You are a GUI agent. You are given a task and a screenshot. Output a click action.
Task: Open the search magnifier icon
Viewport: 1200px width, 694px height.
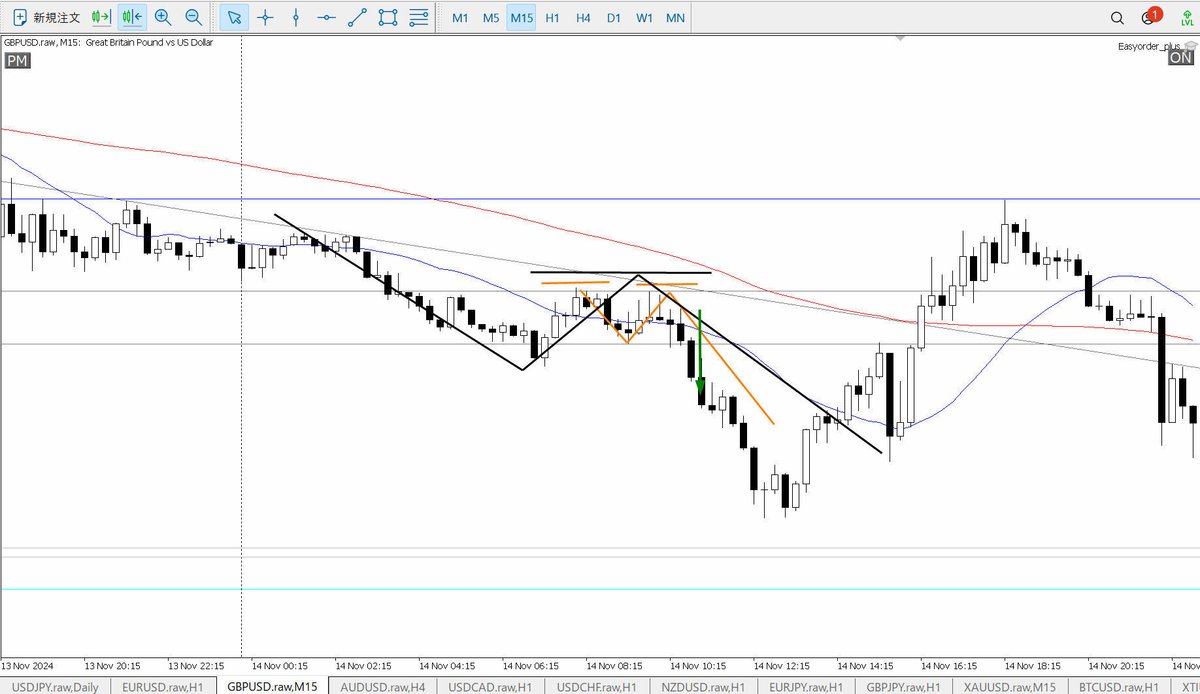pos(1118,18)
